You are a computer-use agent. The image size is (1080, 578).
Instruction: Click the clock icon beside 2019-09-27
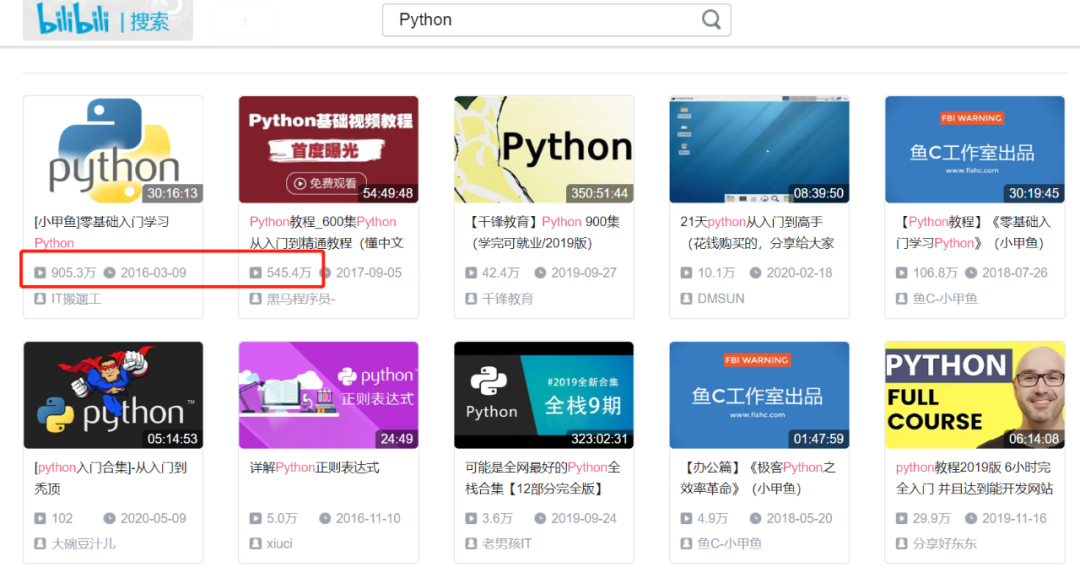(x=540, y=273)
